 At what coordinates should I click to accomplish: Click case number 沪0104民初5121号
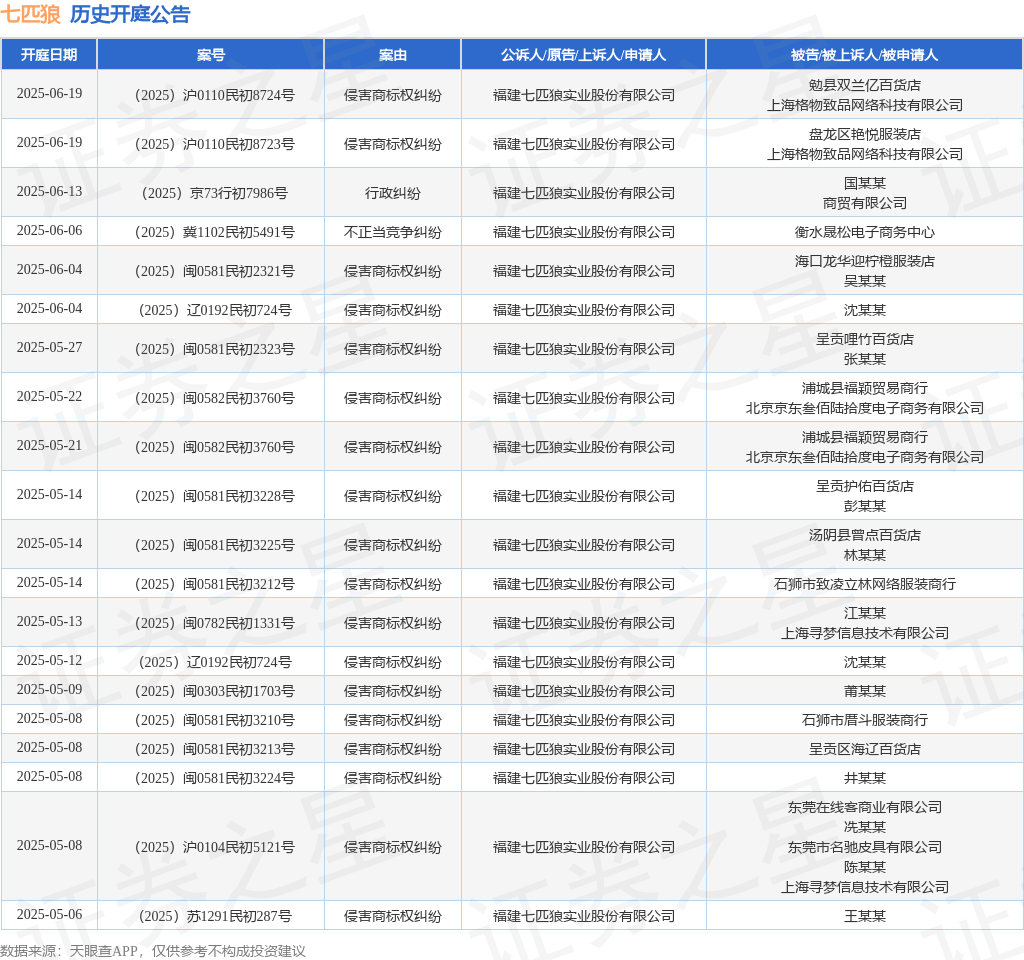[215, 848]
